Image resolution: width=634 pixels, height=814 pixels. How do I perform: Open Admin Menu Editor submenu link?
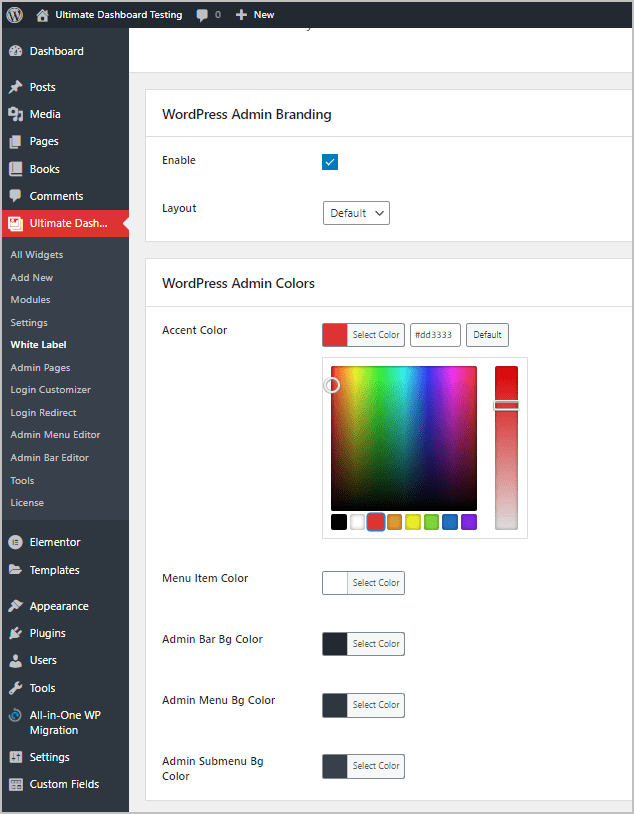point(55,435)
